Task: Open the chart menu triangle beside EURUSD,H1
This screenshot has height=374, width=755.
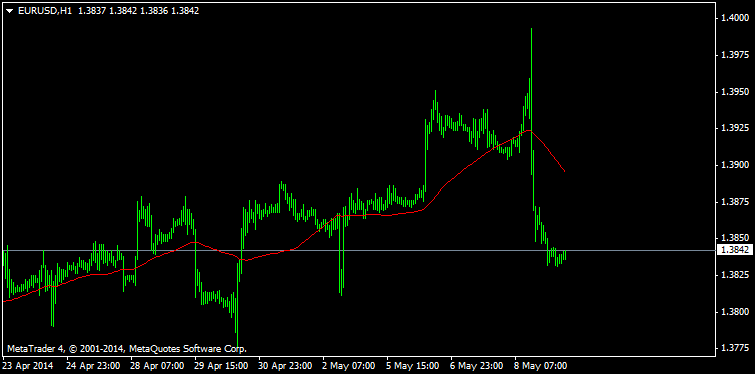Action: tap(10, 11)
